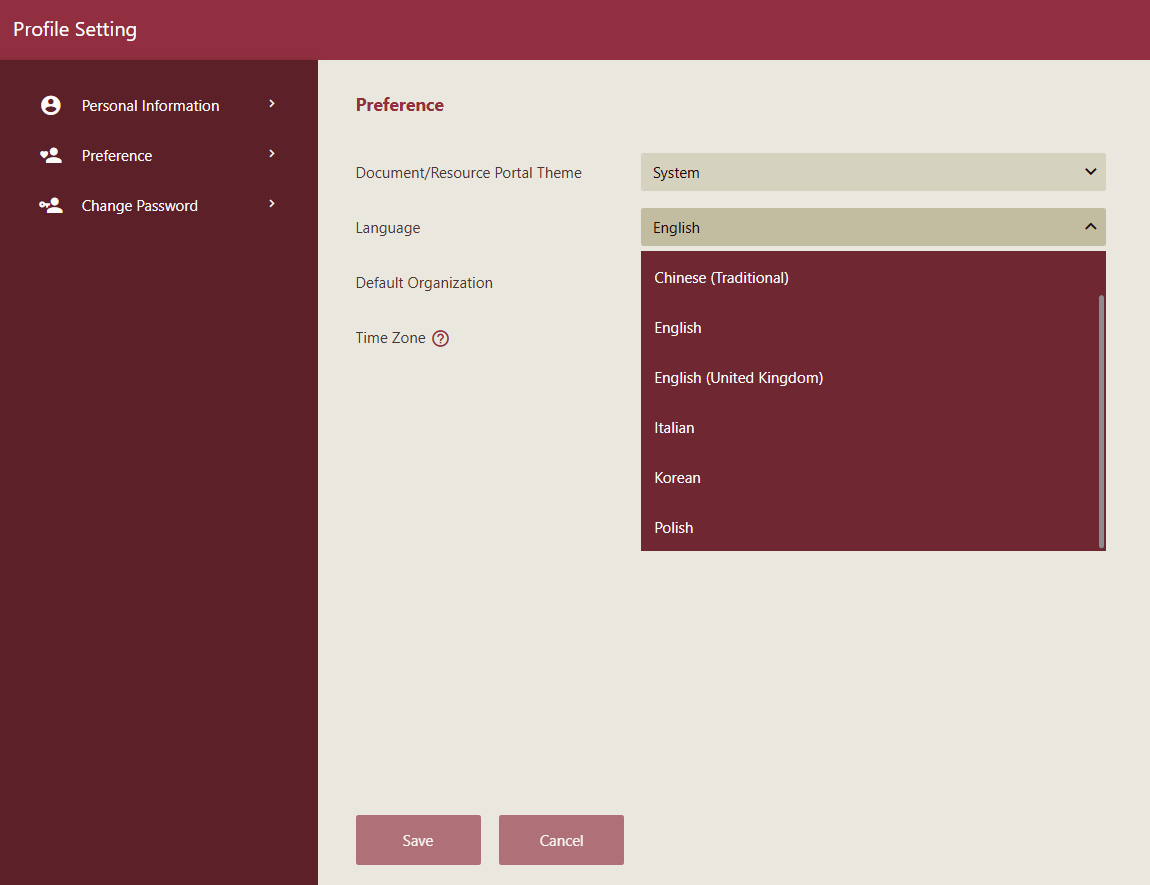
Task: Click the Change Password key-person icon
Action: click(x=51, y=205)
